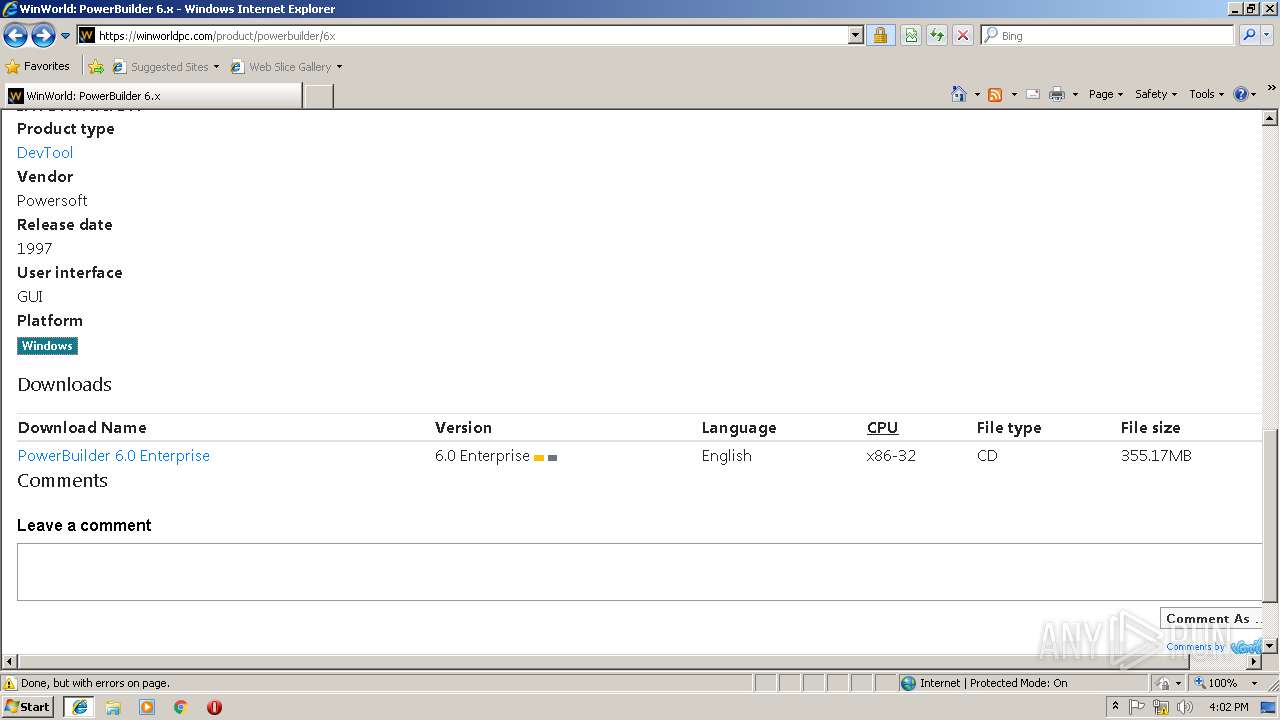1280x720 pixels.
Task: Open the Page menu
Action: (1106, 94)
